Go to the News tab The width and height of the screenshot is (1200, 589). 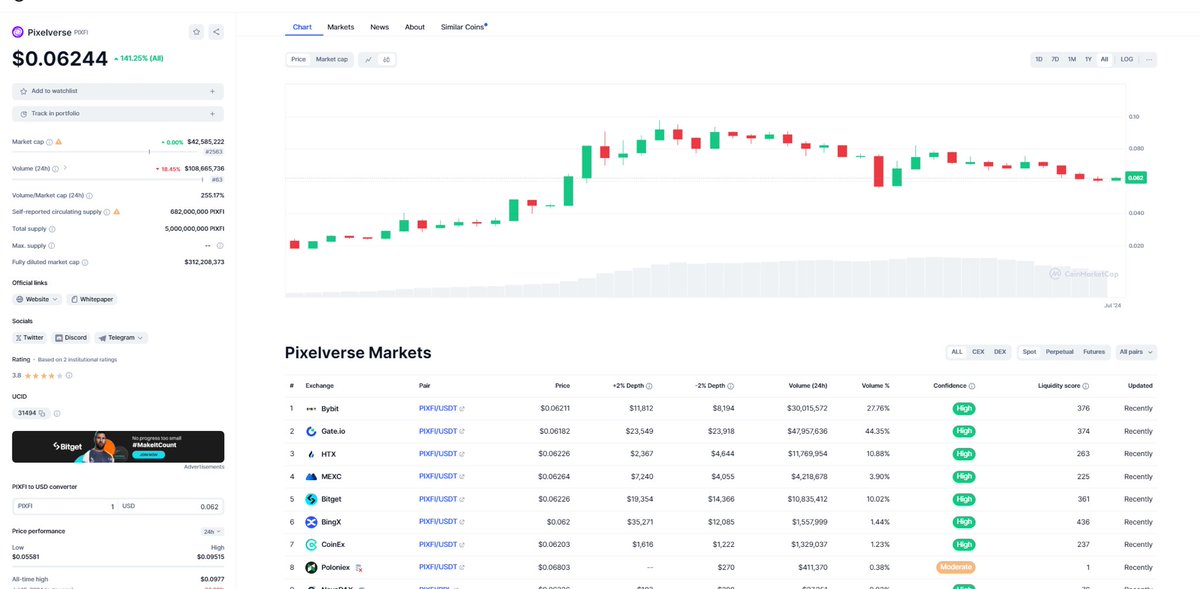tap(380, 27)
